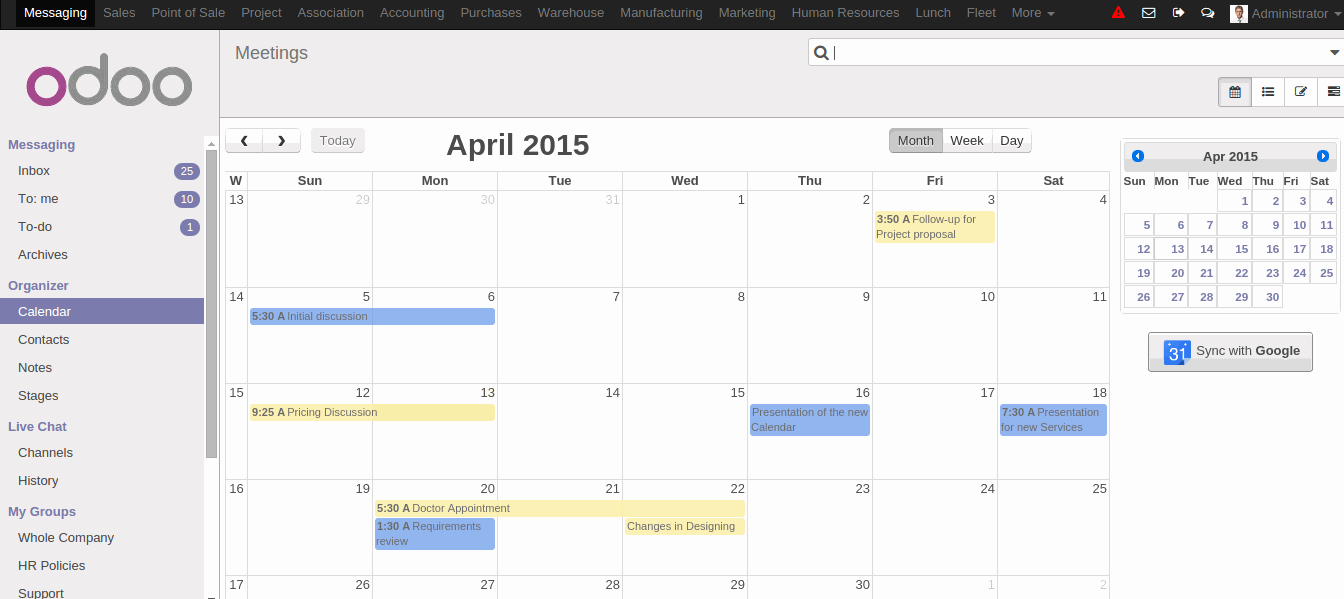
Task: Switch calendar to Week view
Action: 966,141
